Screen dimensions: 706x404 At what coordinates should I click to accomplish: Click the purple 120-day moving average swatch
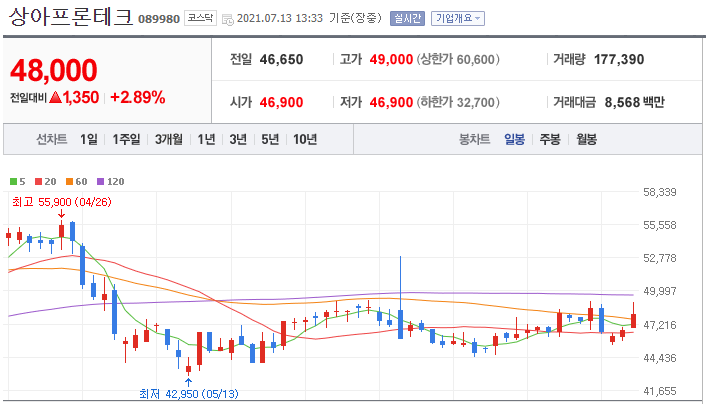click(100, 182)
